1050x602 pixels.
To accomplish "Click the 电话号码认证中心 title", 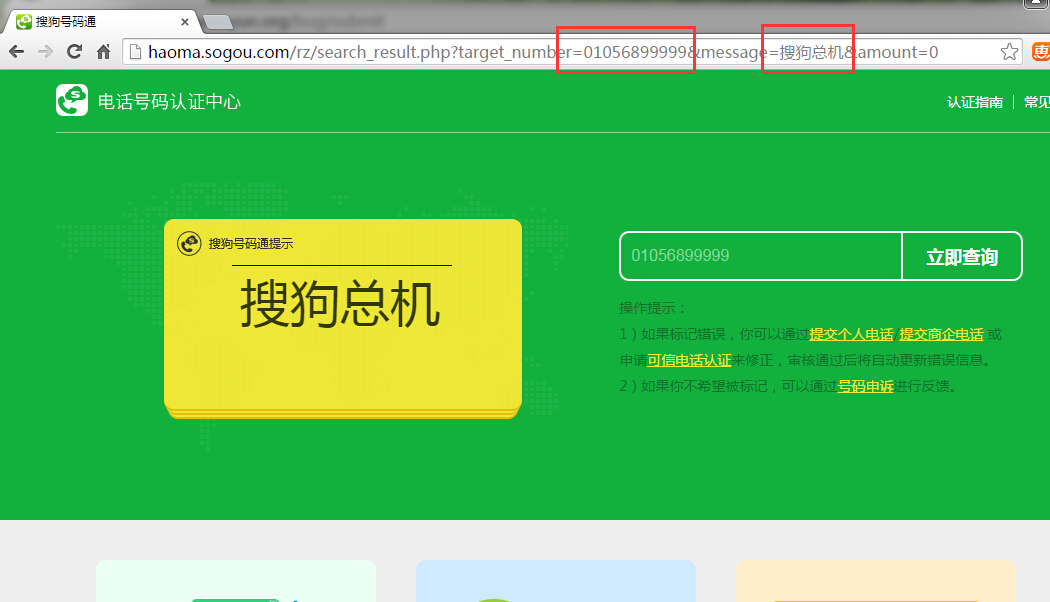I will coord(169,102).
